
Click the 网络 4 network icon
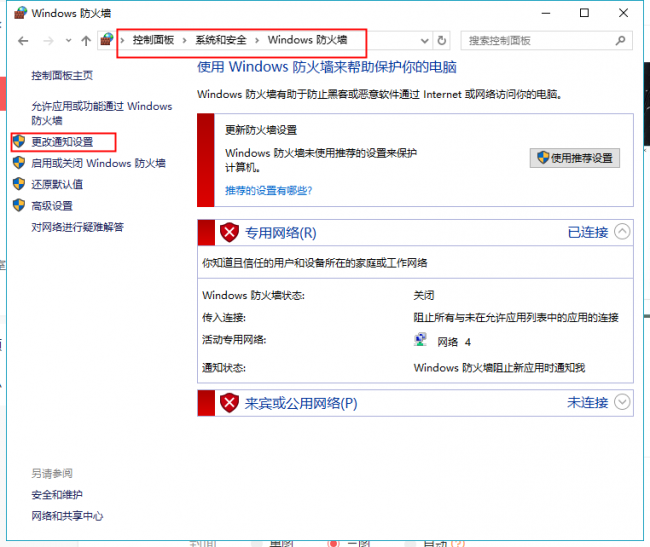point(420,339)
